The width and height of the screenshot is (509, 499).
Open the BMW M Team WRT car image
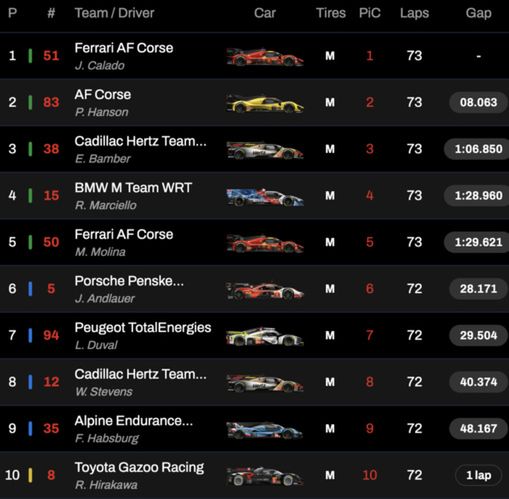(265, 197)
